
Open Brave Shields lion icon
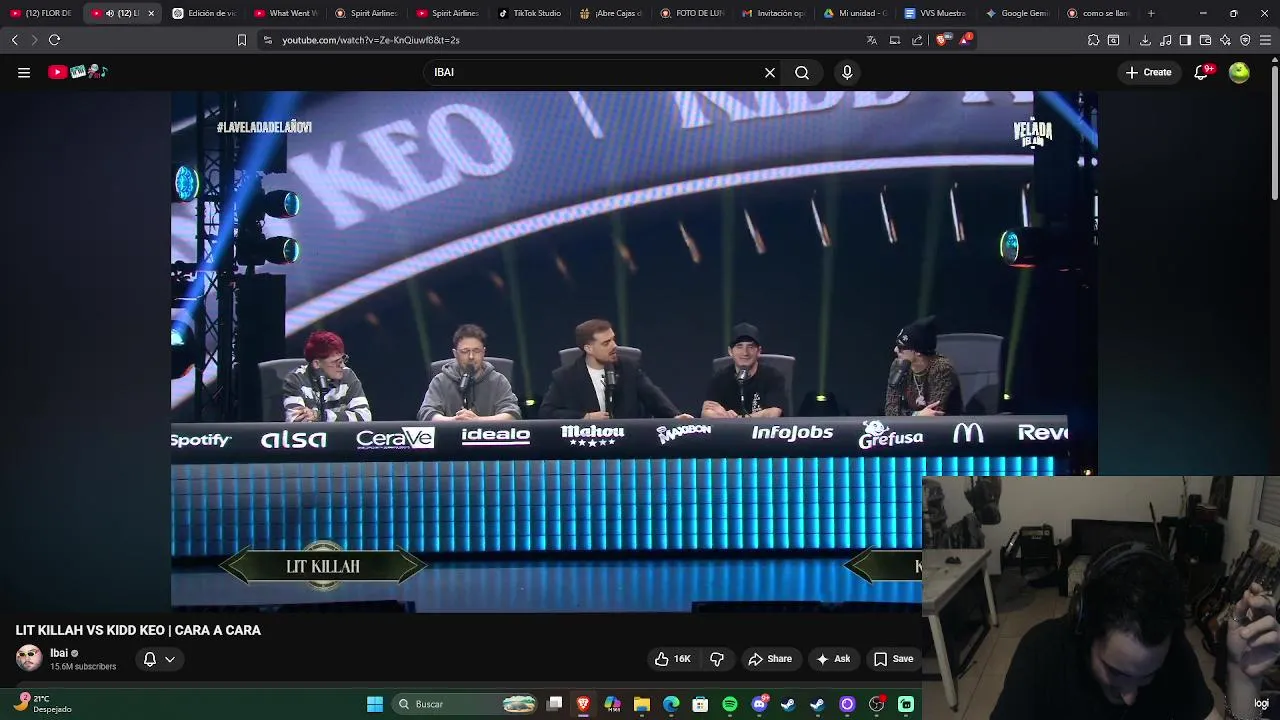coord(941,40)
